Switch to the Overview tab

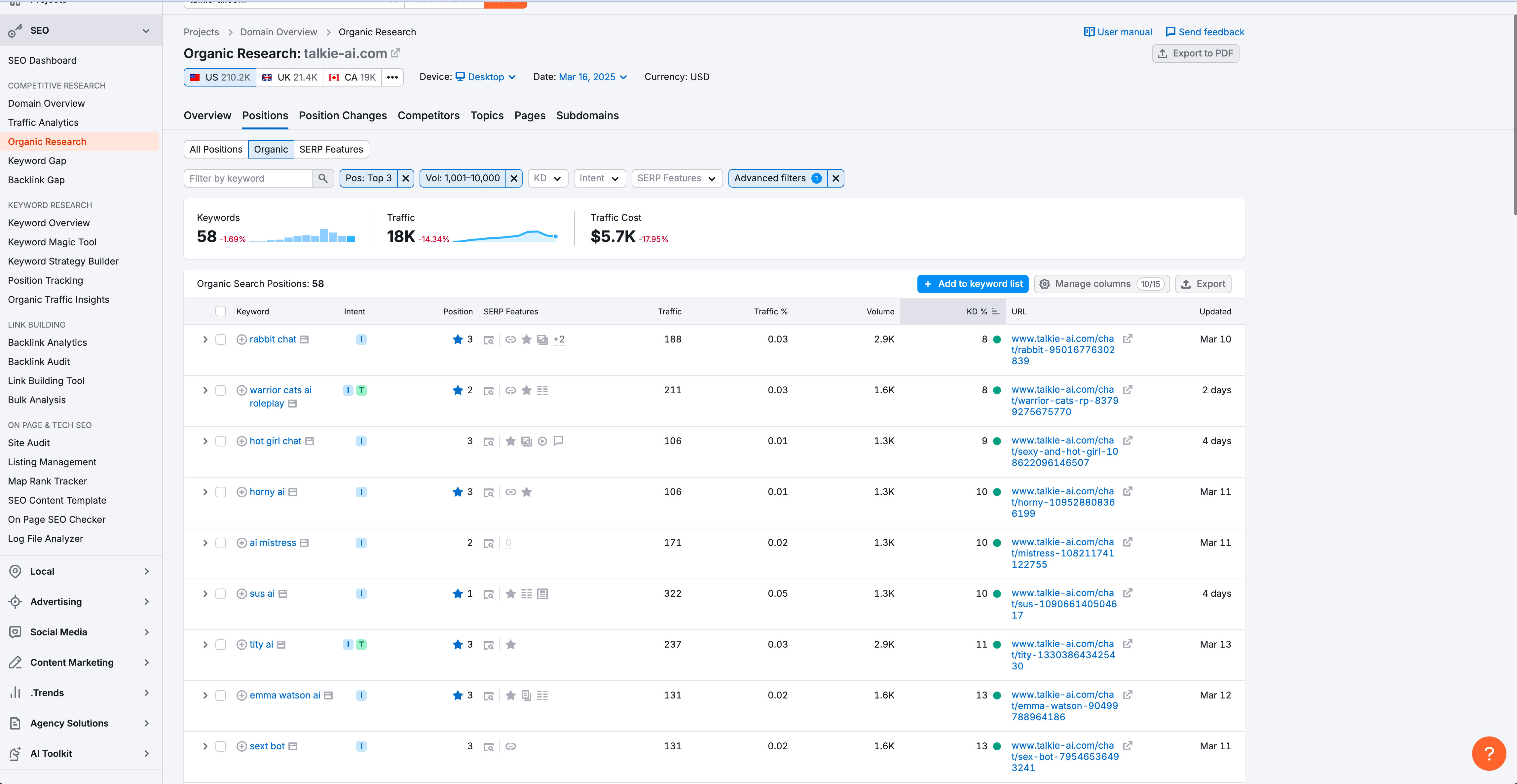click(x=207, y=115)
